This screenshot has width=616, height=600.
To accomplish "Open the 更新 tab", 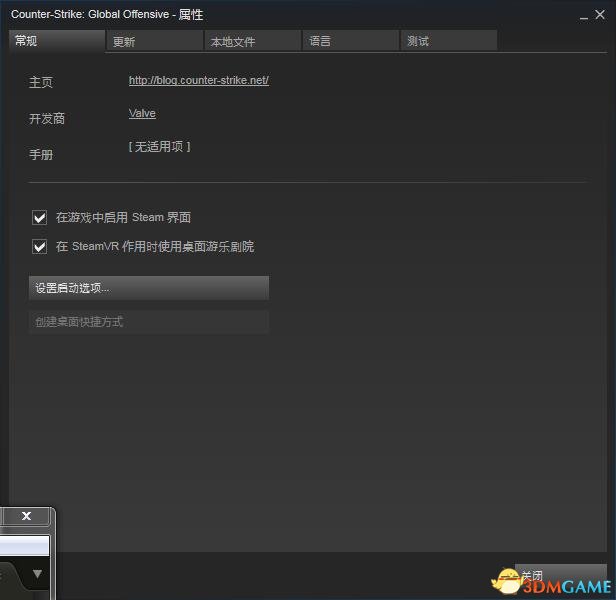I will (x=155, y=40).
